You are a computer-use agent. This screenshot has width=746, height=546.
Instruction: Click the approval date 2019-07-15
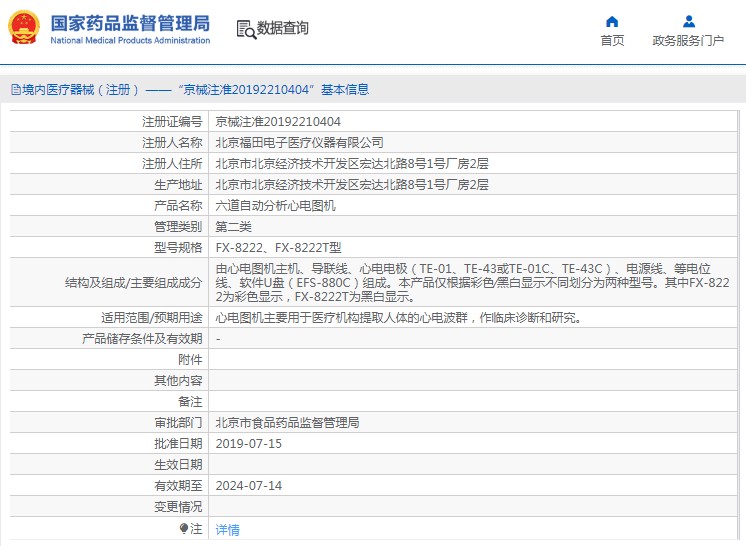249,443
